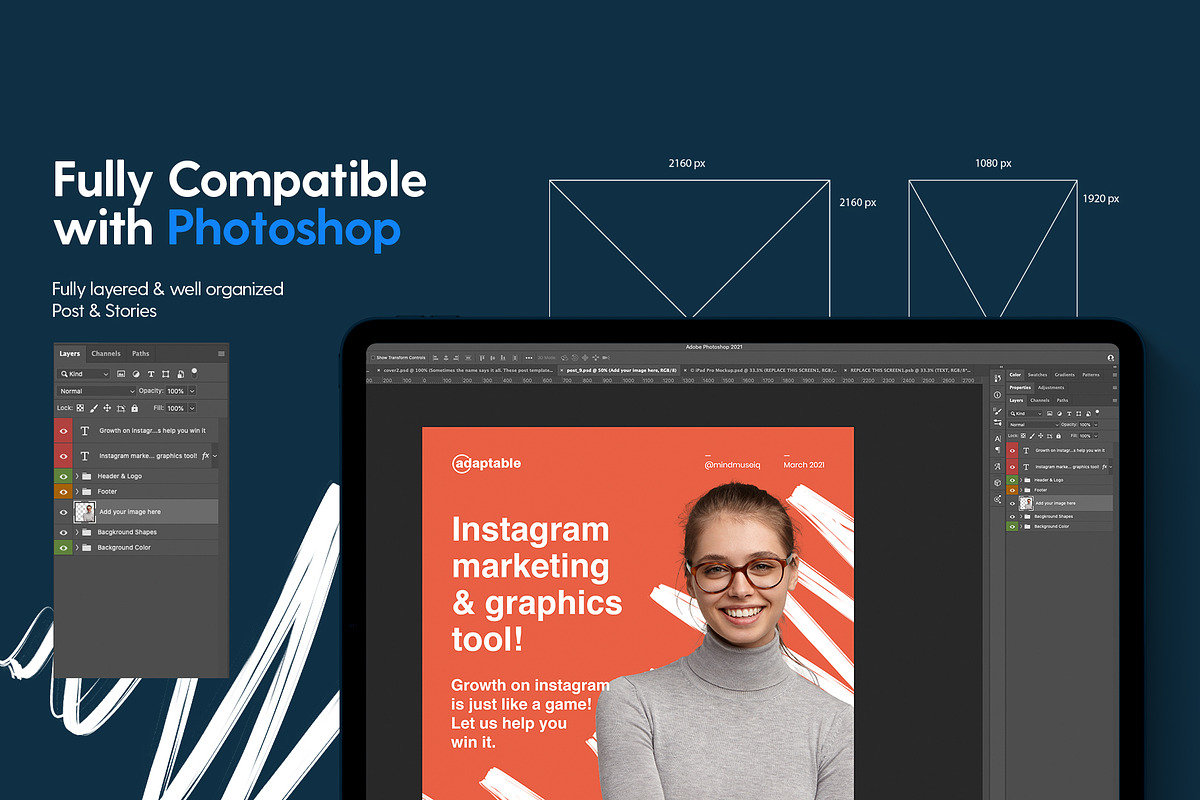
Task: Open Swatches tab in tablet Photoshop
Action: (1037, 375)
